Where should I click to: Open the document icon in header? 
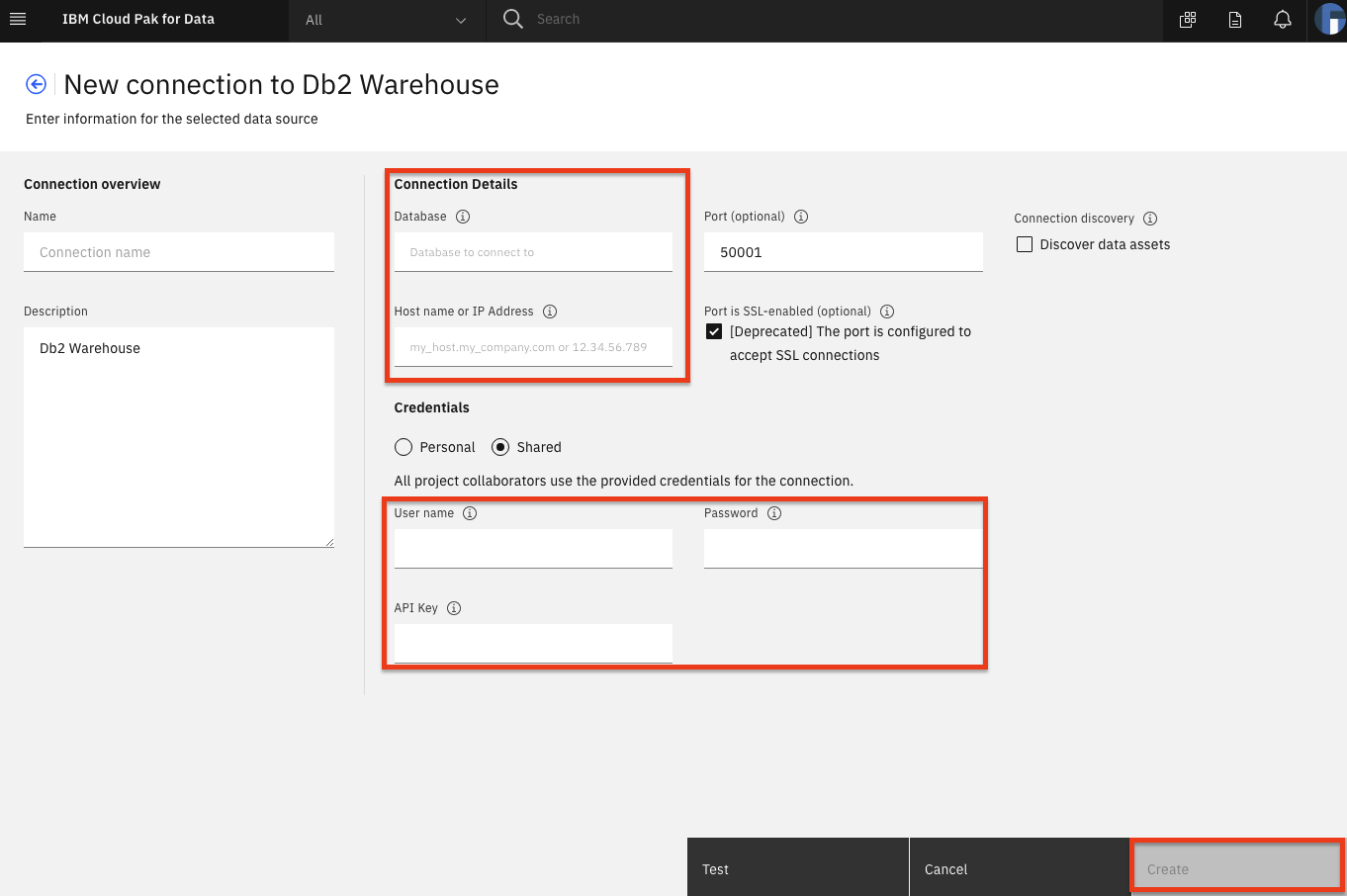(1235, 20)
